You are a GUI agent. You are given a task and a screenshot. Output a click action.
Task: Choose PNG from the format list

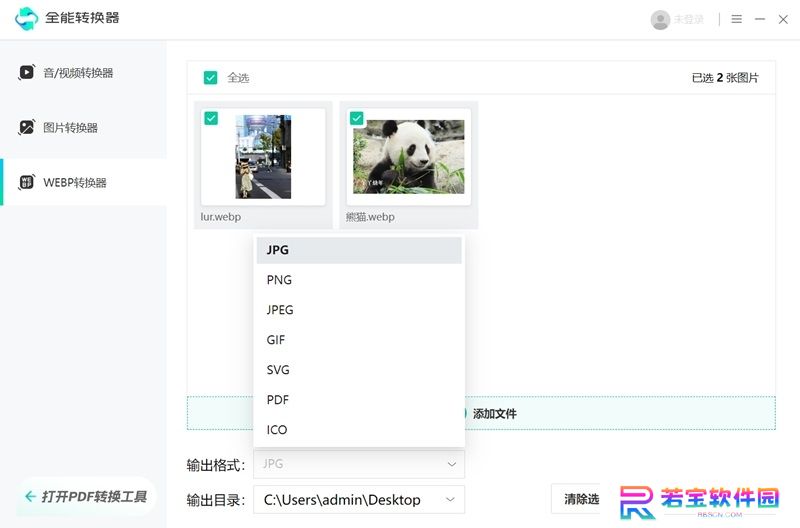(x=359, y=280)
